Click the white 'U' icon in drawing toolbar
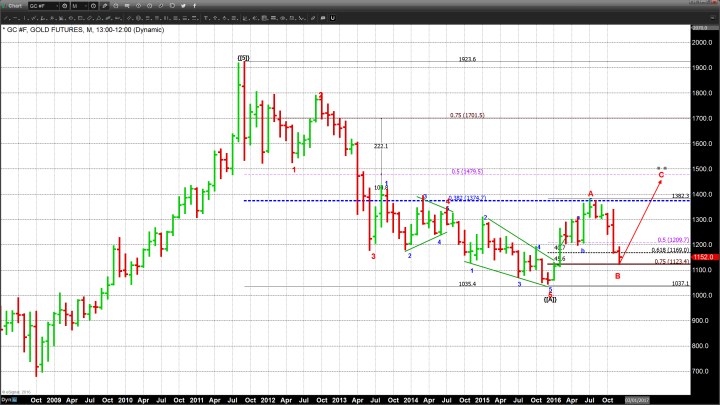 point(332,18)
